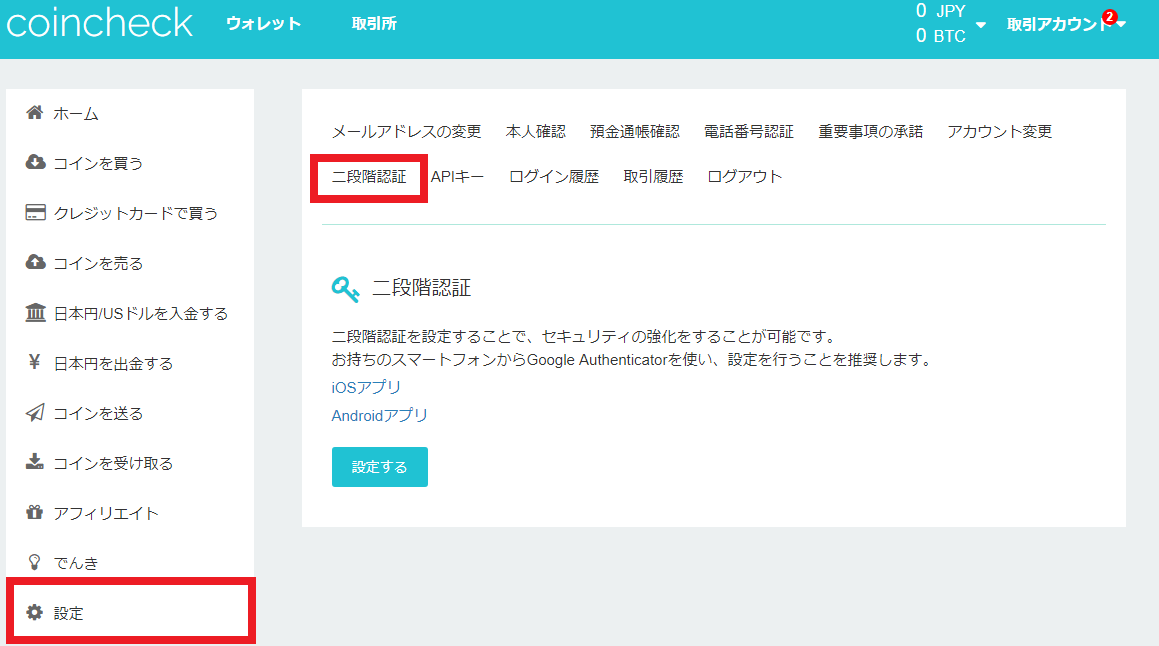Open コインを受け取る in the sidebar
Image resolution: width=1159 pixels, height=646 pixels.
click(x=112, y=463)
